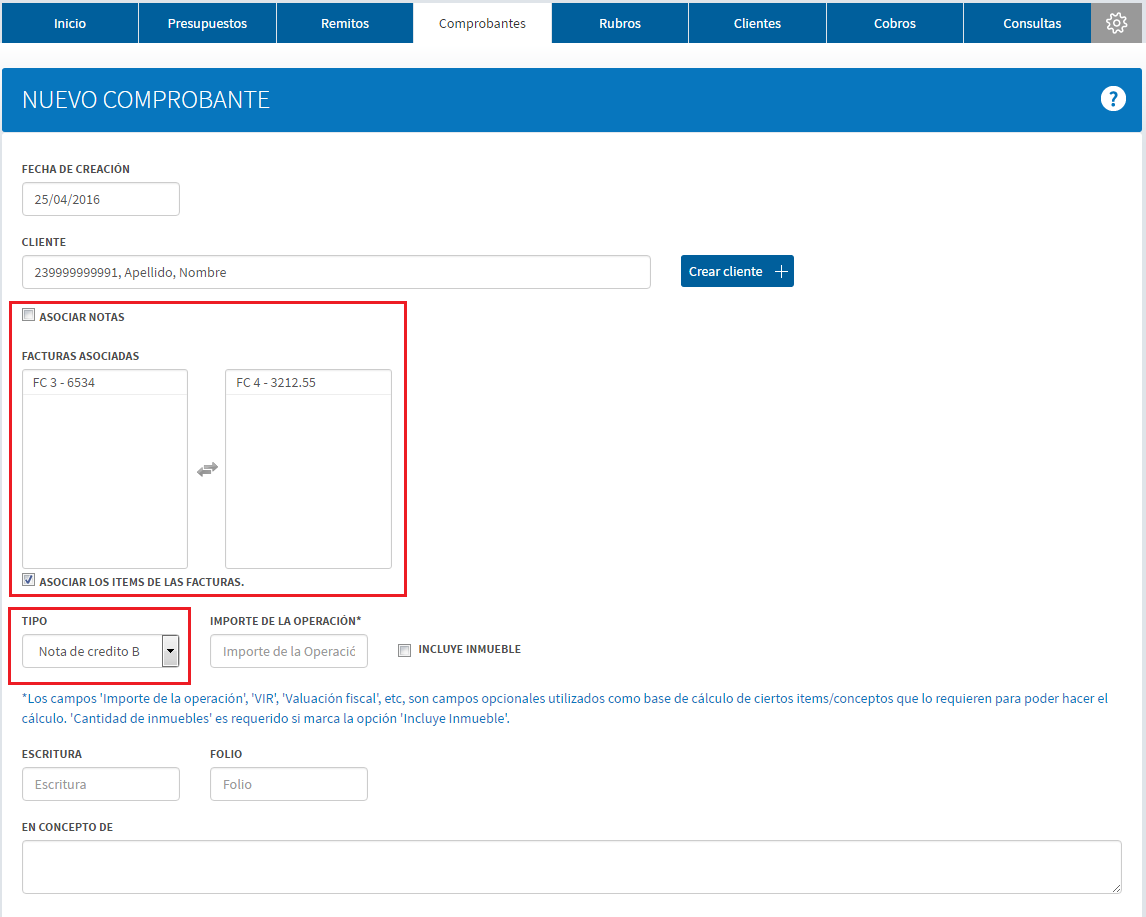Open the Tipo dropdown arrow
The image size is (1146, 917).
(170, 651)
